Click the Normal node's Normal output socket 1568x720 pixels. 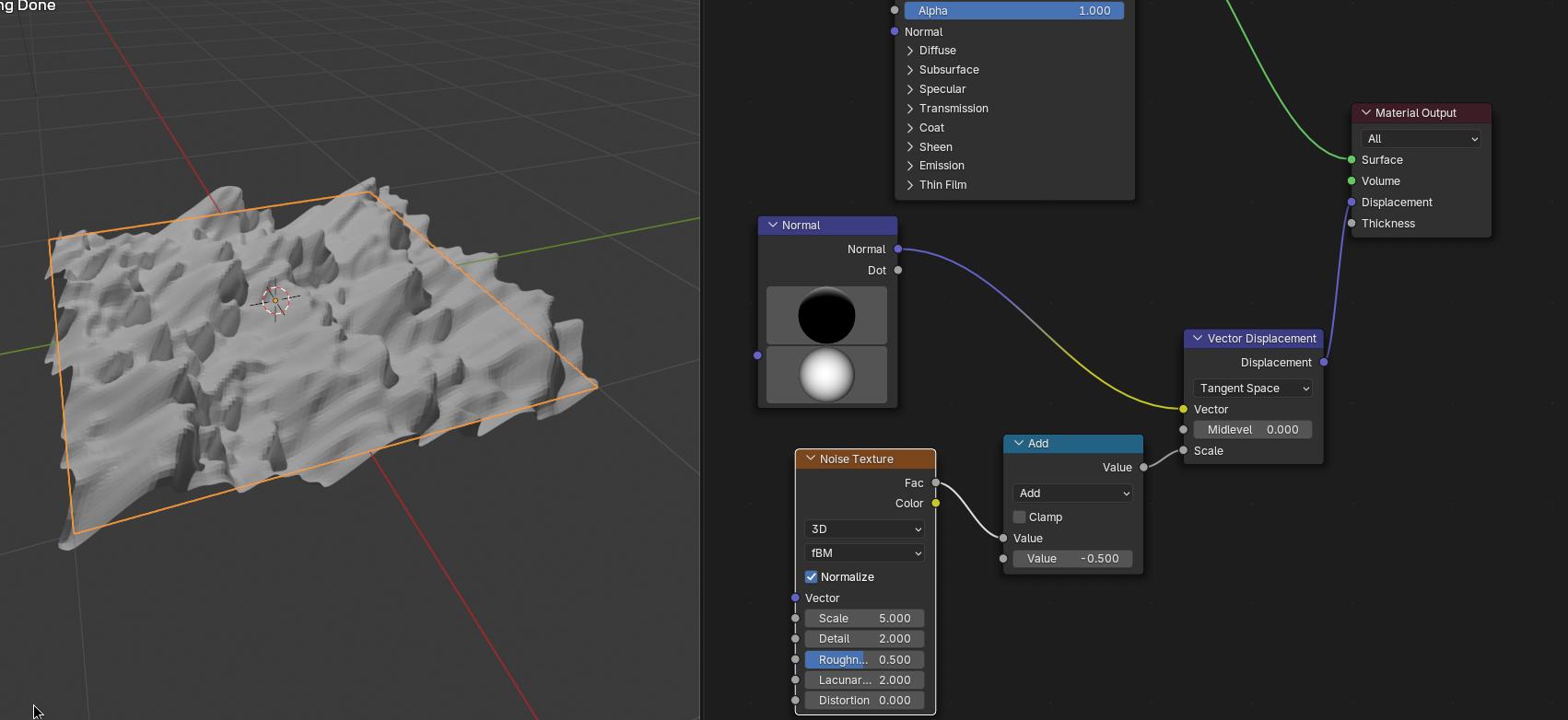pyautogui.click(x=898, y=250)
